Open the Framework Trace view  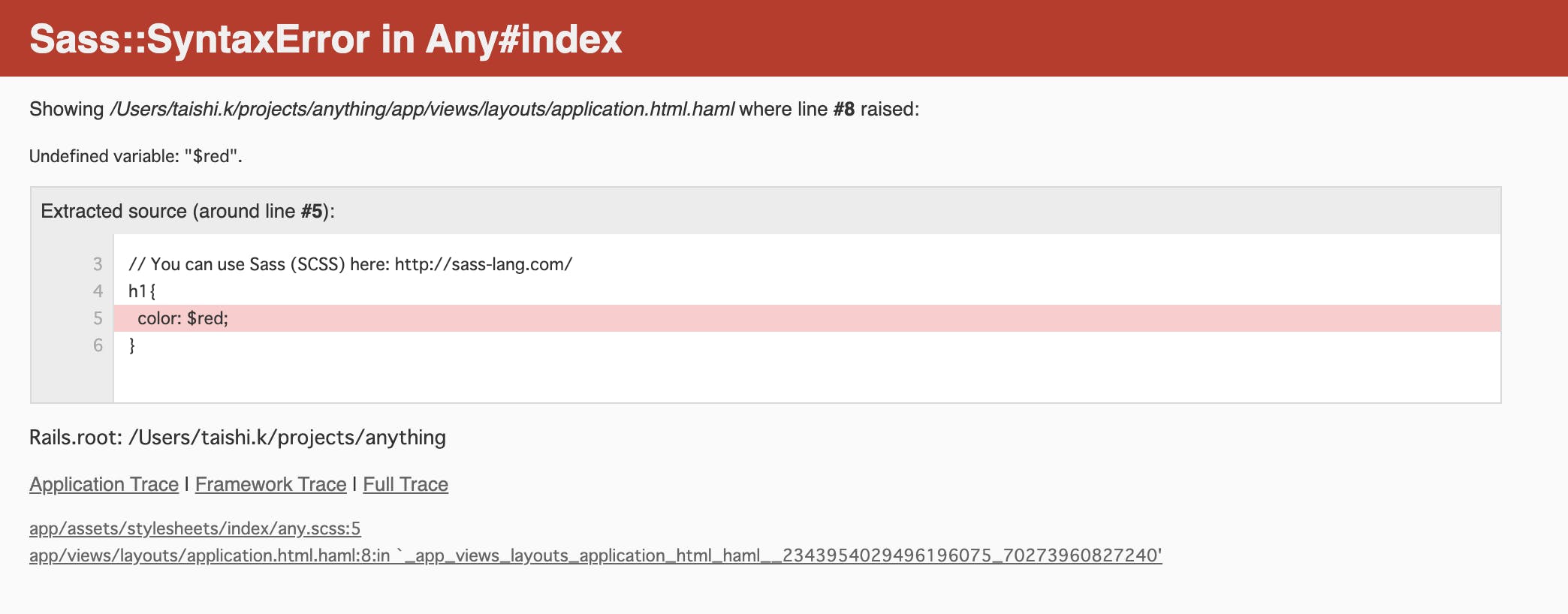coord(270,484)
